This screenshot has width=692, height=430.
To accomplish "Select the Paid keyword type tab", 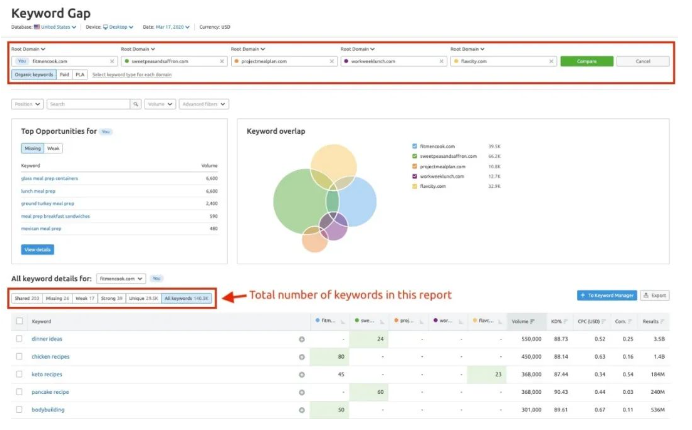I will [x=64, y=75].
